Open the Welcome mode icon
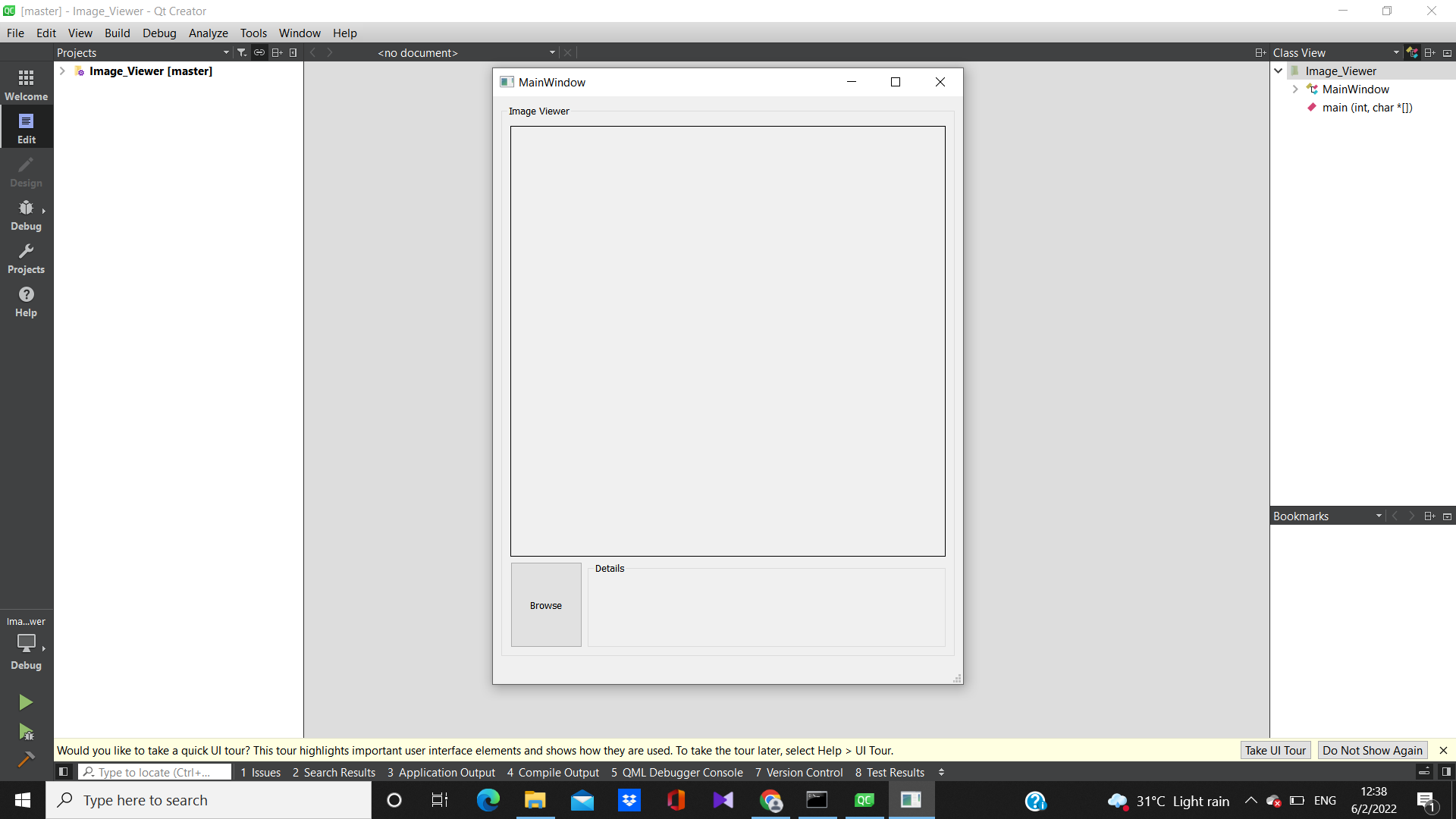1456x819 pixels. [x=26, y=83]
